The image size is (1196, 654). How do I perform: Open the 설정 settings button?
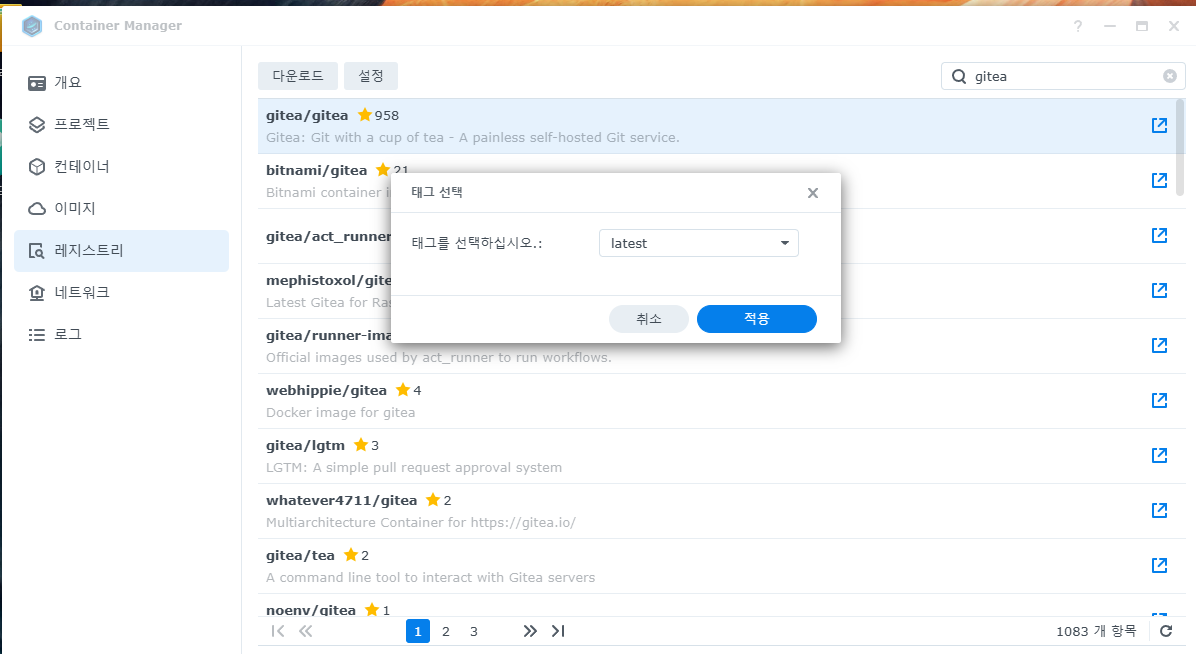pos(371,76)
